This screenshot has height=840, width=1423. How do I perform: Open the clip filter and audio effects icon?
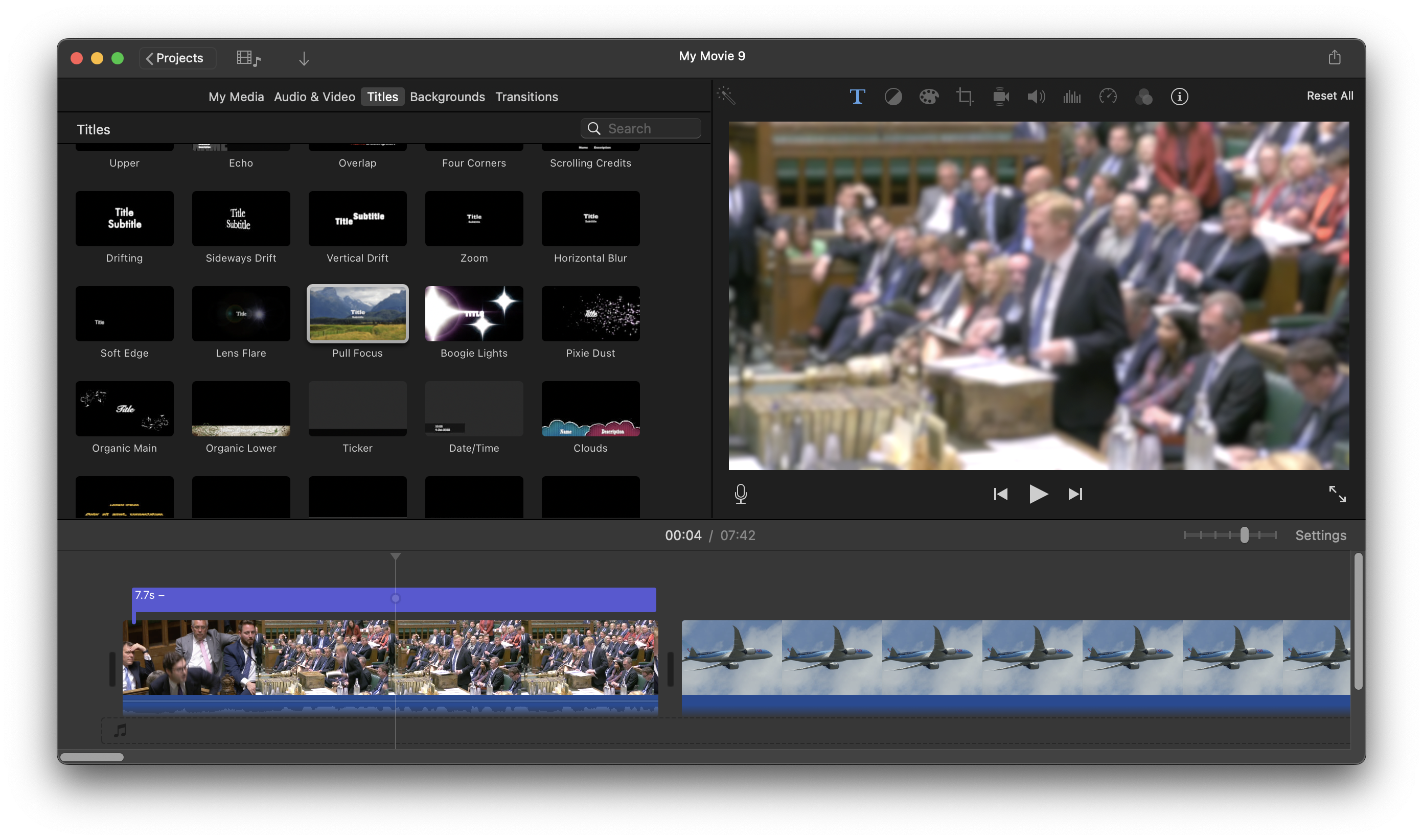pos(1143,97)
